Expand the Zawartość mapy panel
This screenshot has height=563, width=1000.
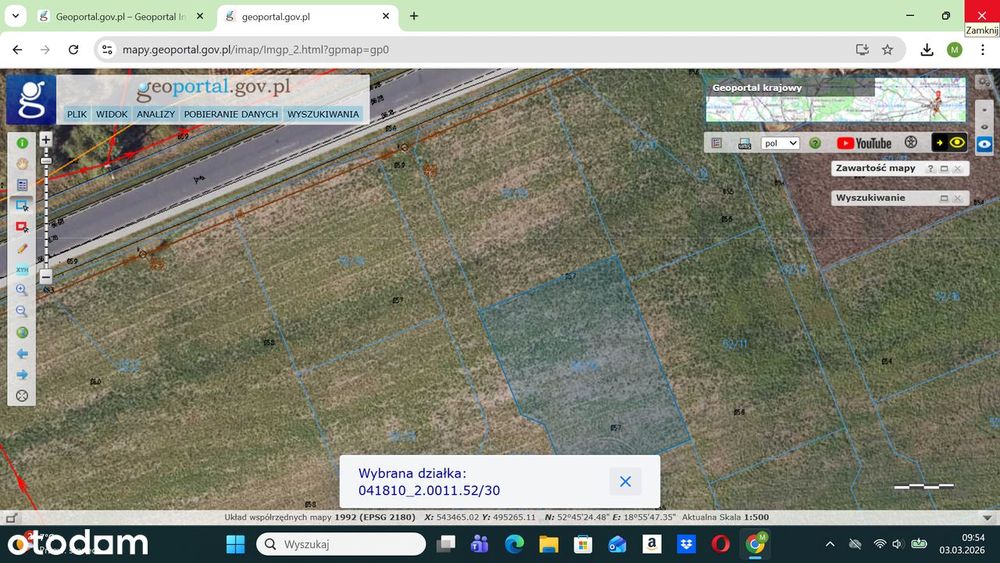(945, 168)
